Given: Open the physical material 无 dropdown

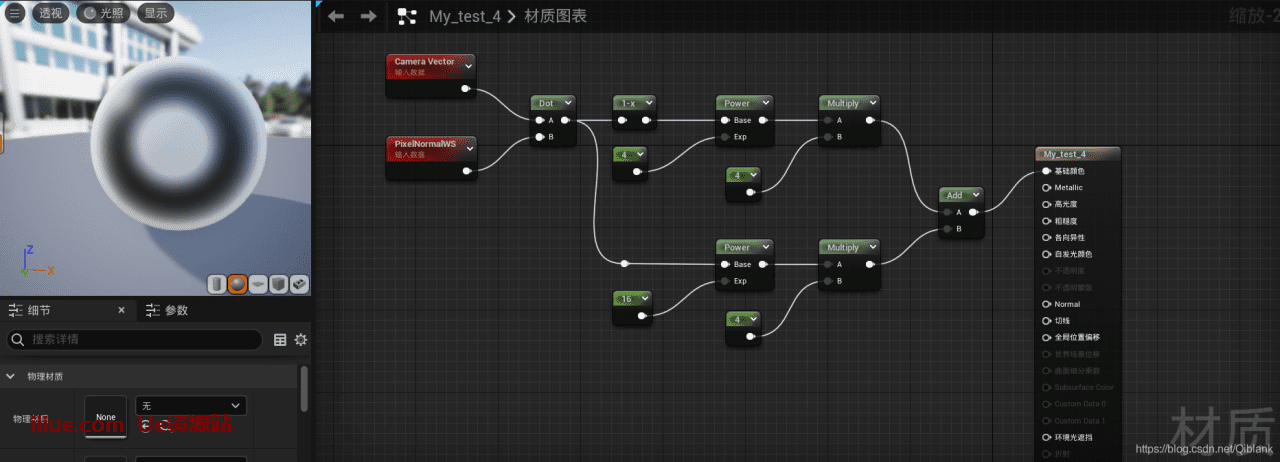Looking at the screenshot, I should tap(190, 405).
